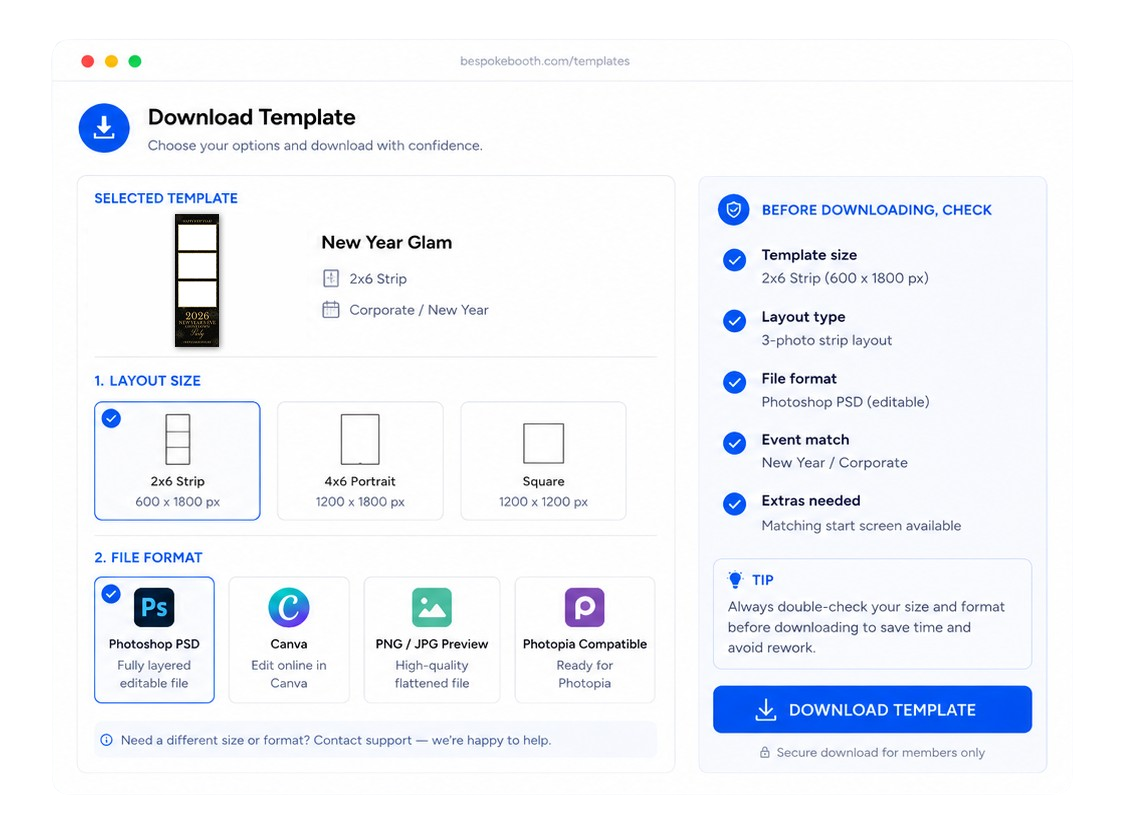Click the SELECTED TEMPLATE heading
This screenshot has height=828, width=1139.
click(x=166, y=198)
